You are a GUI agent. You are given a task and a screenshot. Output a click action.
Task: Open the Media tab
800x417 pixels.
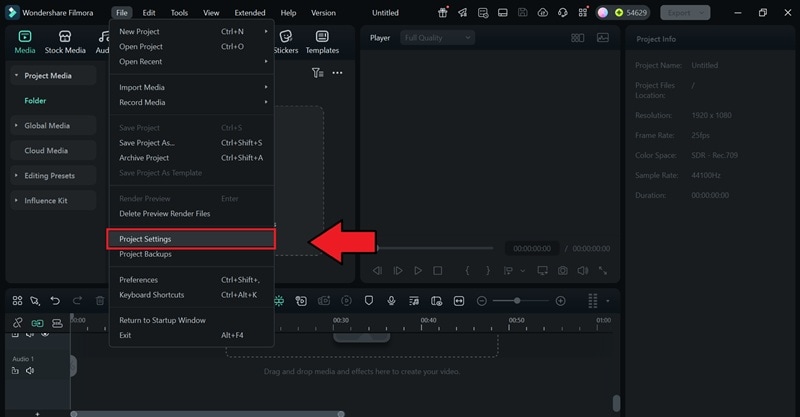24,42
